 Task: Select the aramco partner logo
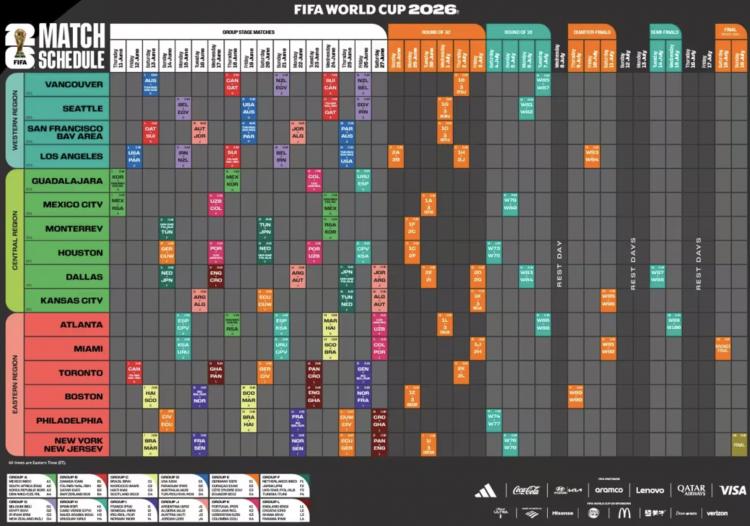click(x=608, y=490)
